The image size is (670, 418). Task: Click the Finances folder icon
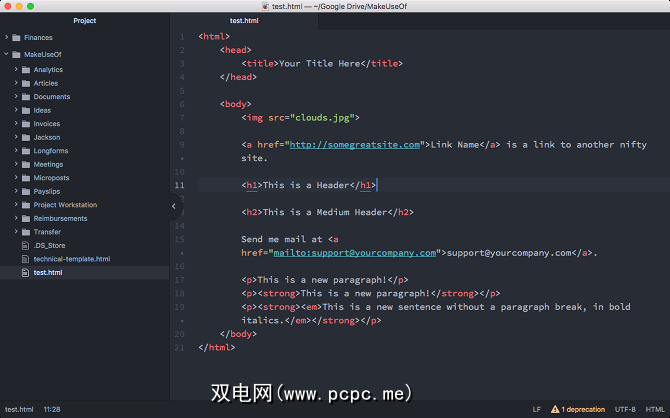tap(17, 38)
